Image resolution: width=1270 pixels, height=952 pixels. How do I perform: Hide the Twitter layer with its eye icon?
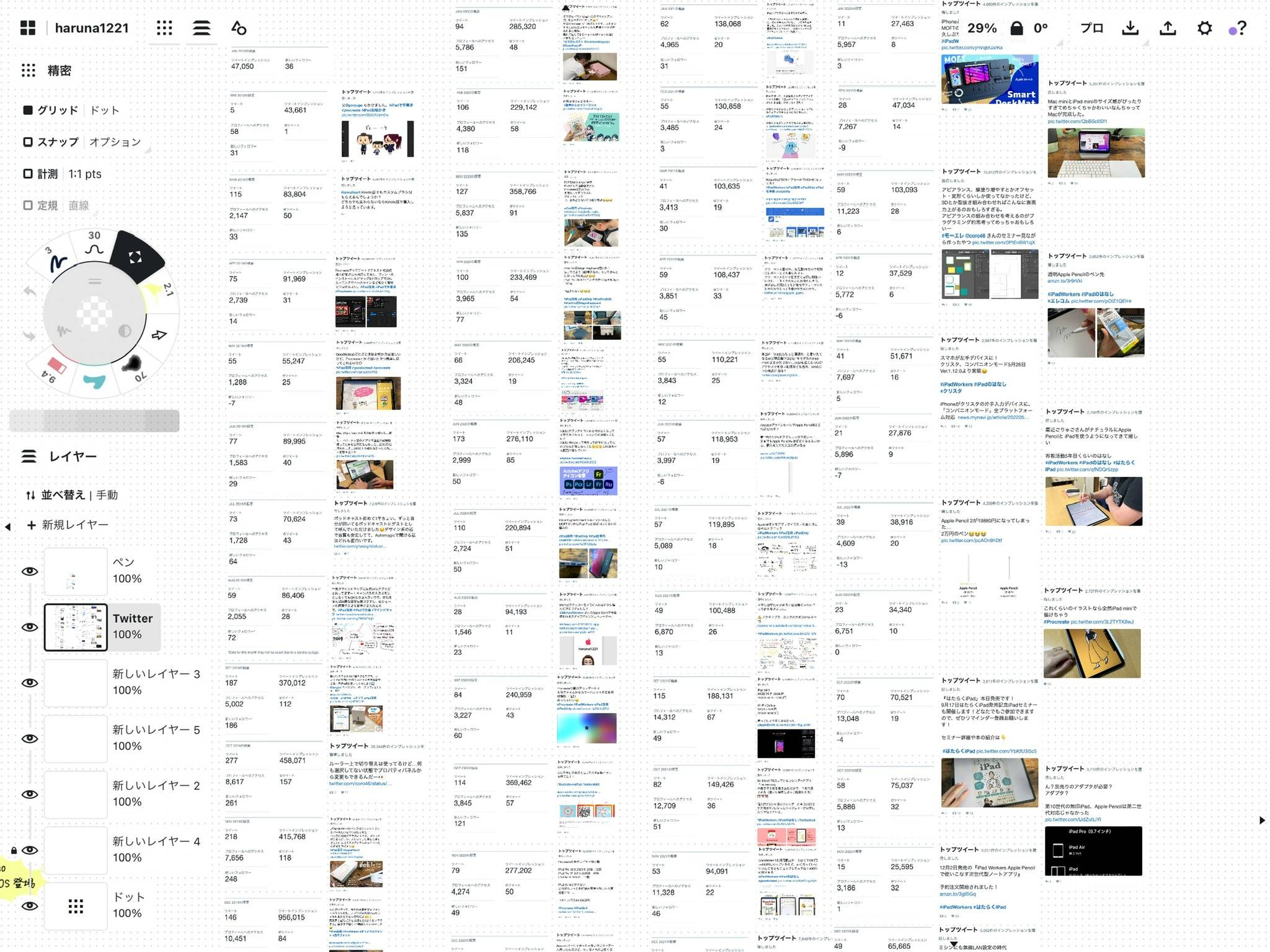point(30,627)
